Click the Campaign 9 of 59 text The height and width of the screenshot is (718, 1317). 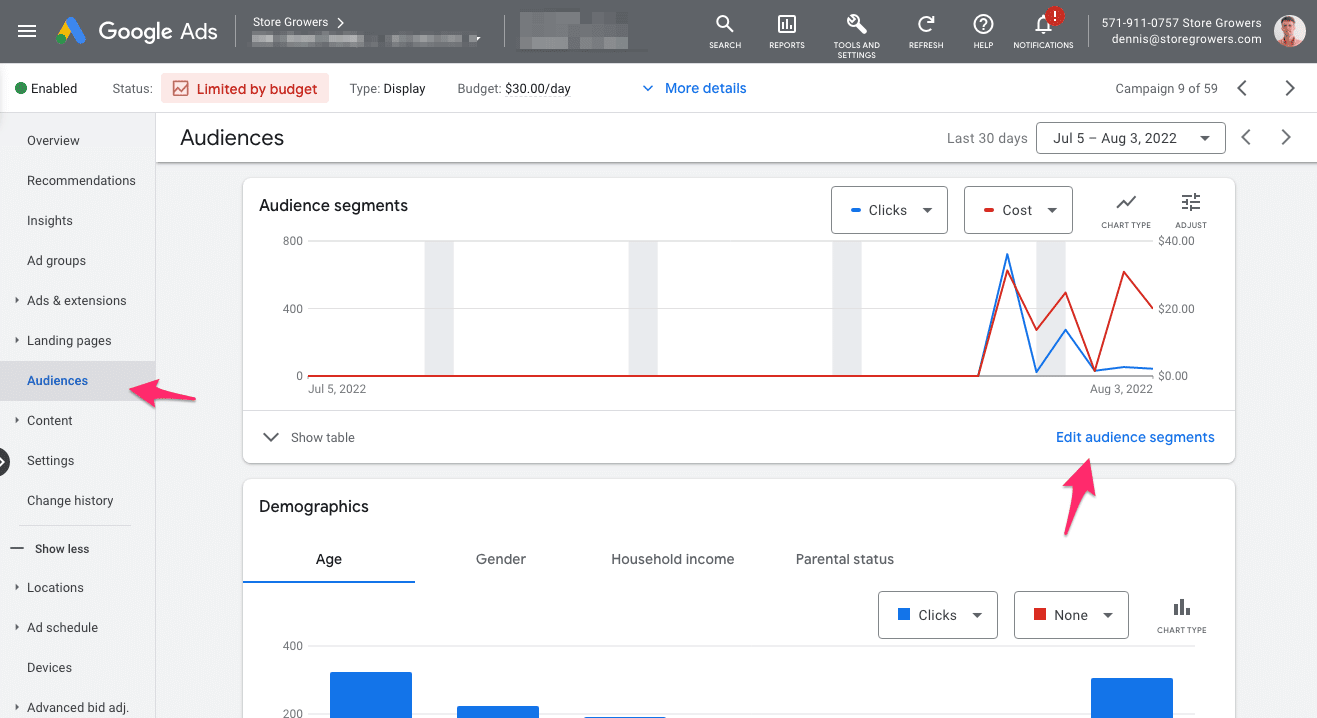point(1166,88)
